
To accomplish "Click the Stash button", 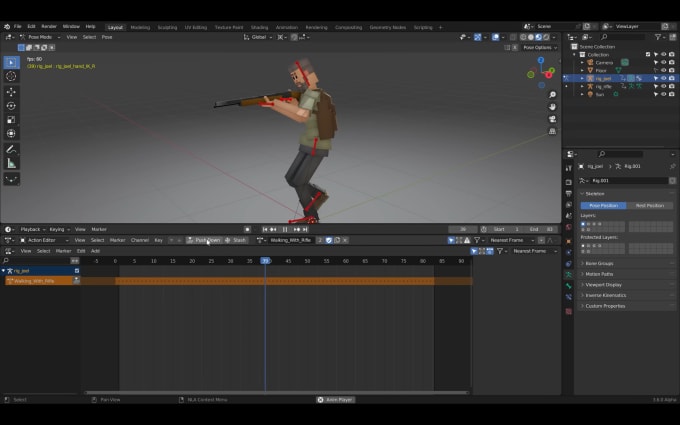I will [235, 240].
